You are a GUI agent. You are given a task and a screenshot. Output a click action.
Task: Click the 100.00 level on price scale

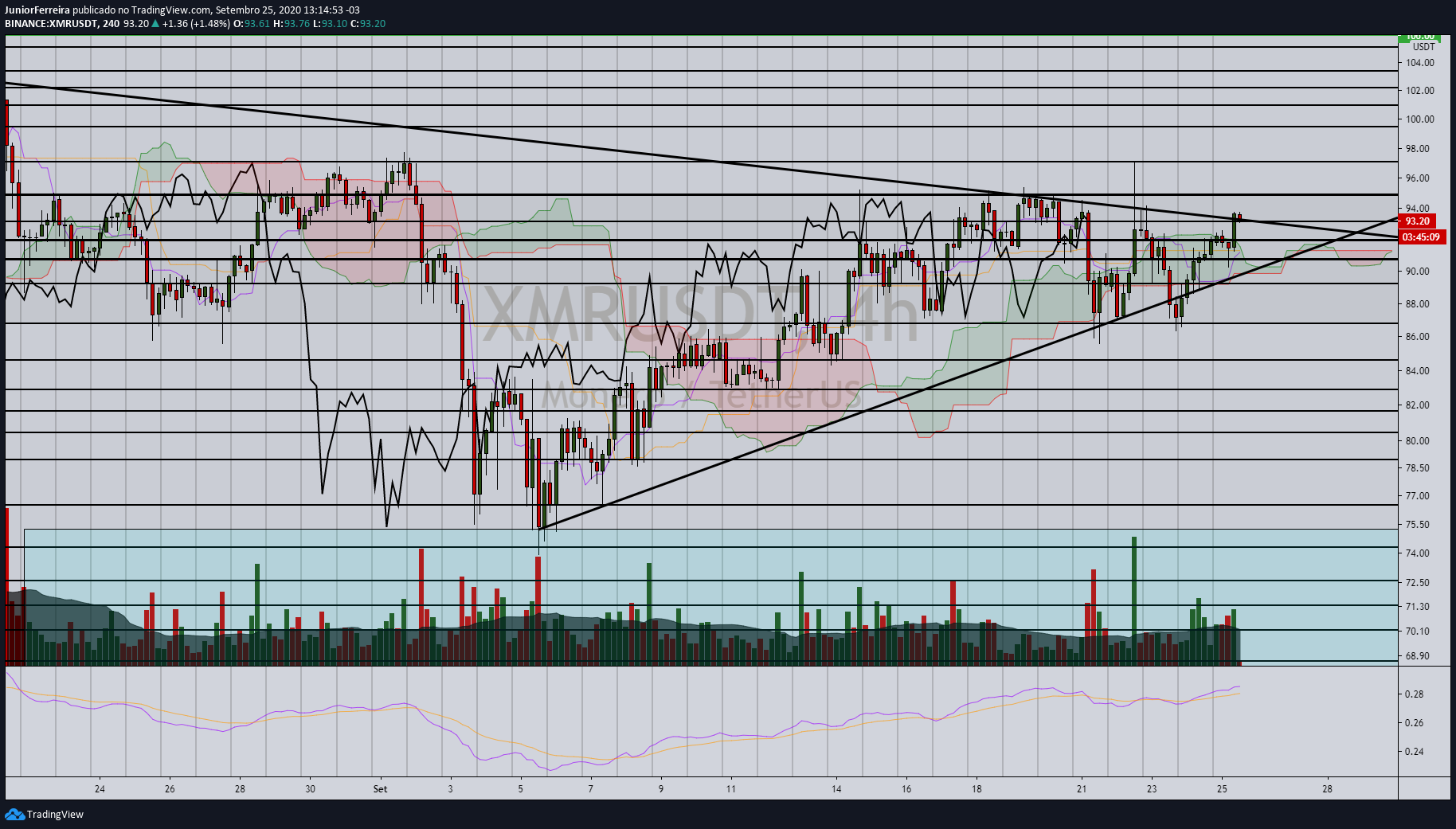pos(1419,119)
